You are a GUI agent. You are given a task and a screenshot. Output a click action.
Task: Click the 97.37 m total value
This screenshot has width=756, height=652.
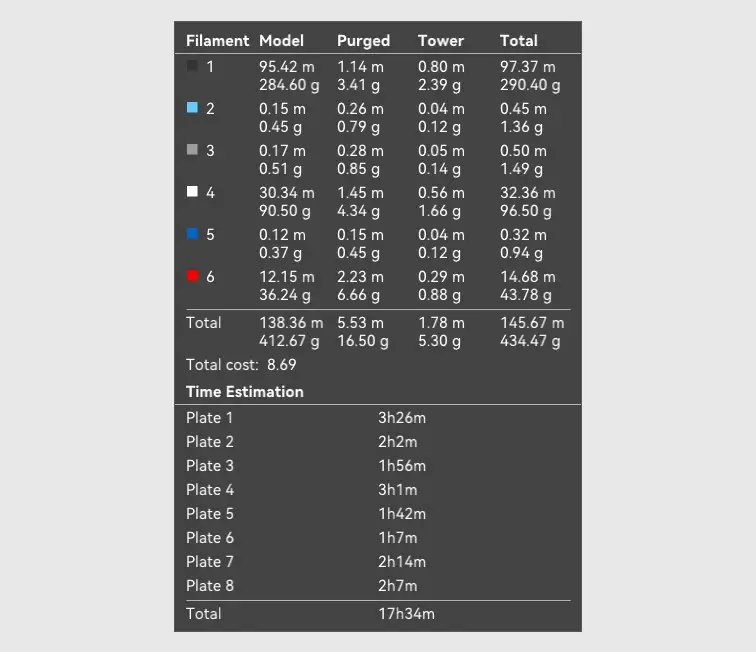pyautogui.click(x=527, y=67)
